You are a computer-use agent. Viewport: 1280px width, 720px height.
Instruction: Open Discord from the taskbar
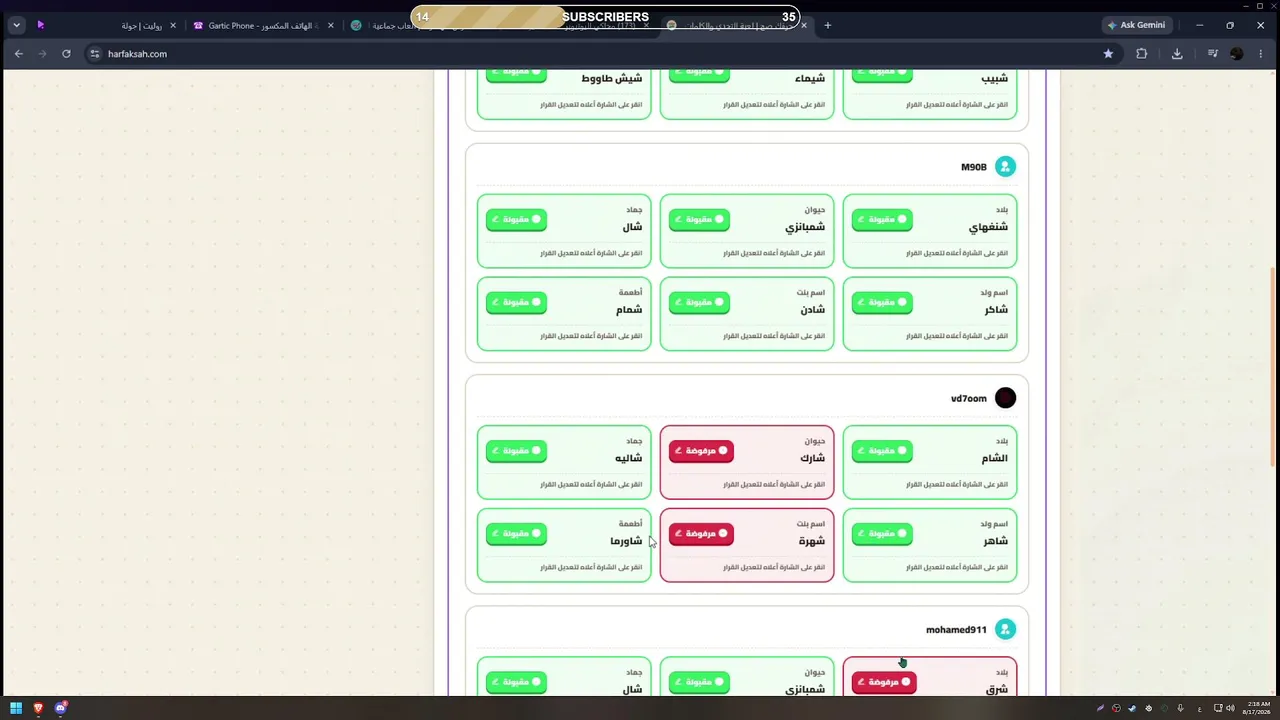60,708
